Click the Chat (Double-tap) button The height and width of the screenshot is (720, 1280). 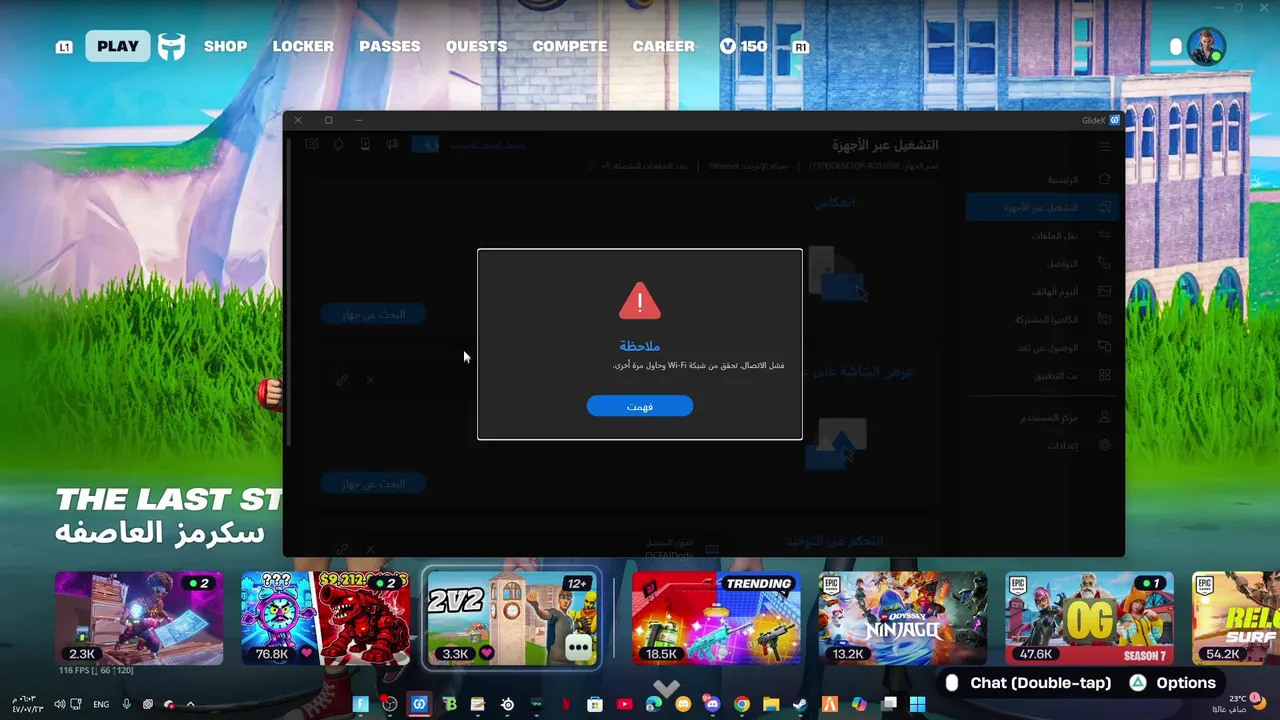coord(1029,683)
